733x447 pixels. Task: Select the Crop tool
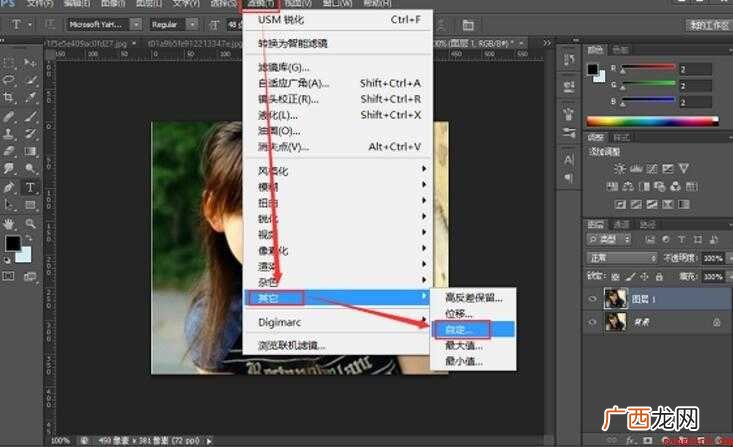[8, 98]
